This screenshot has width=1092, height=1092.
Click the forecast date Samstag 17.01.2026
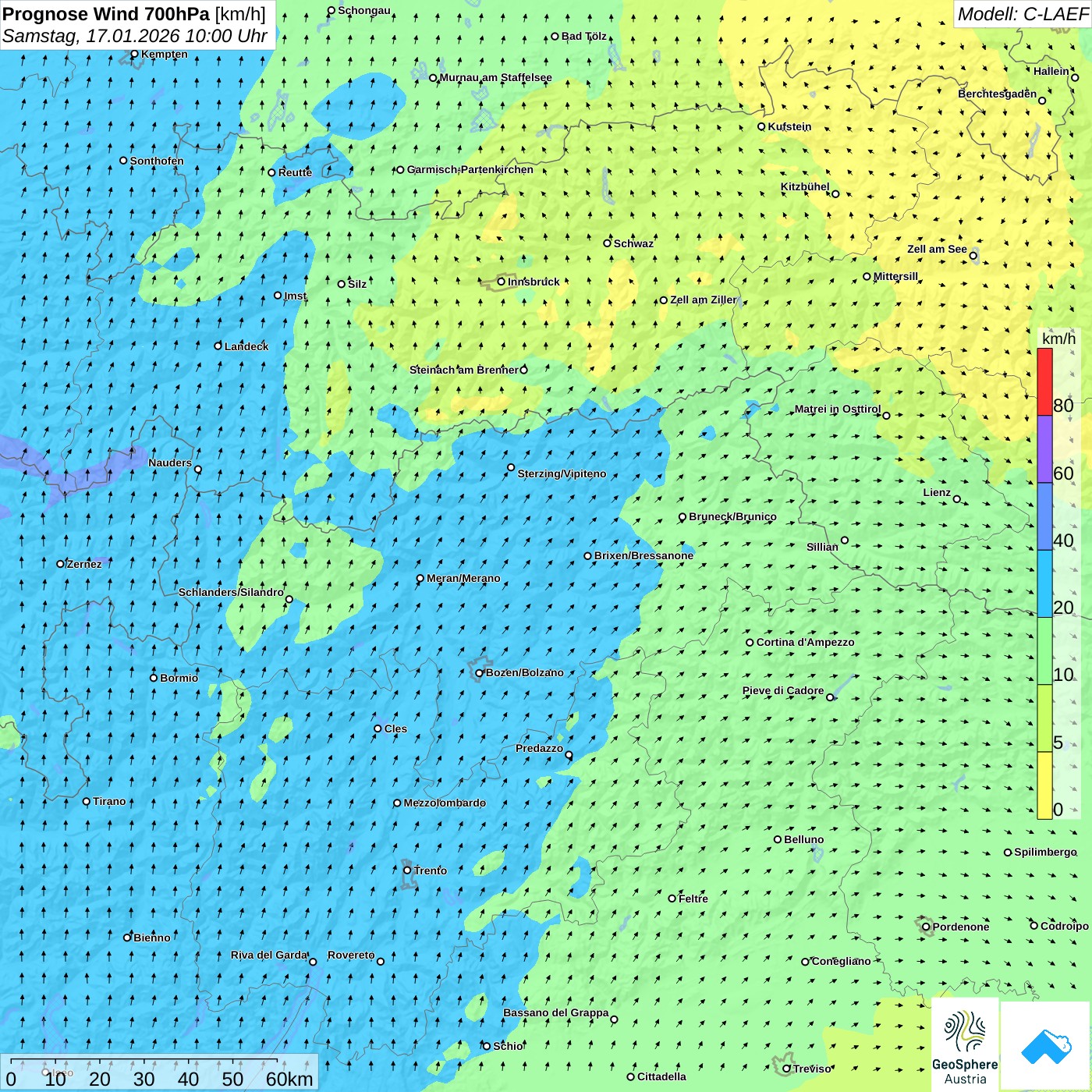[x=134, y=36]
